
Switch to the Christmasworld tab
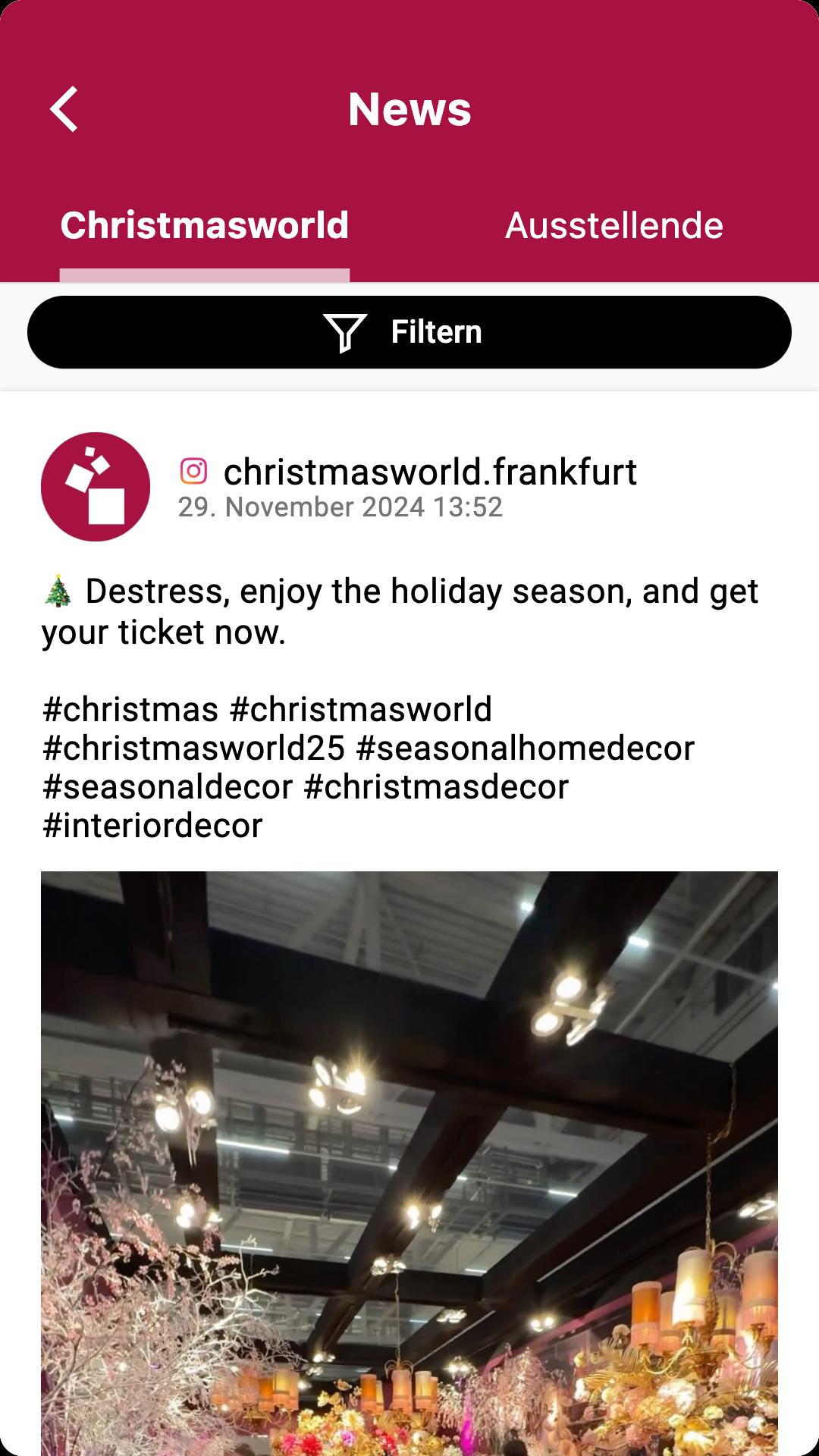tap(205, 225)
